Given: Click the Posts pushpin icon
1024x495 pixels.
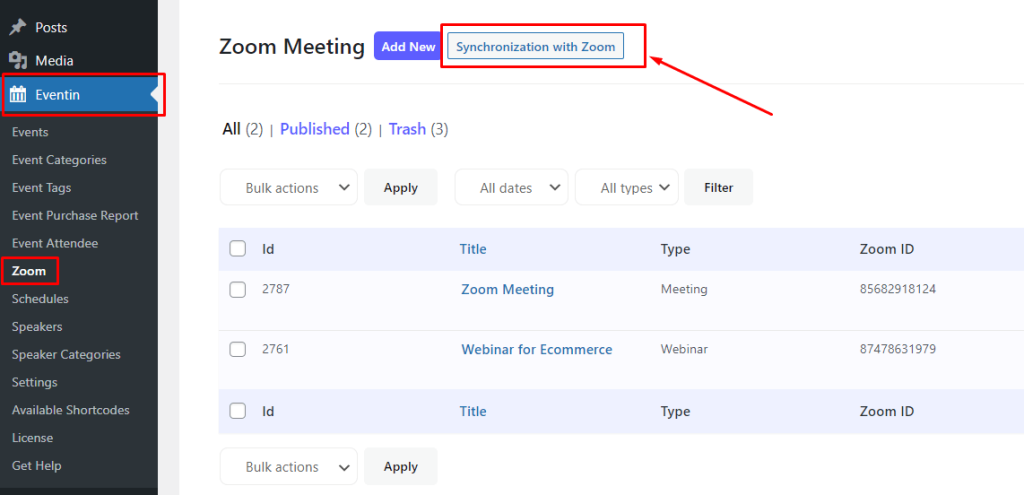Looking at the screenshot, I should tap(18, 27).
